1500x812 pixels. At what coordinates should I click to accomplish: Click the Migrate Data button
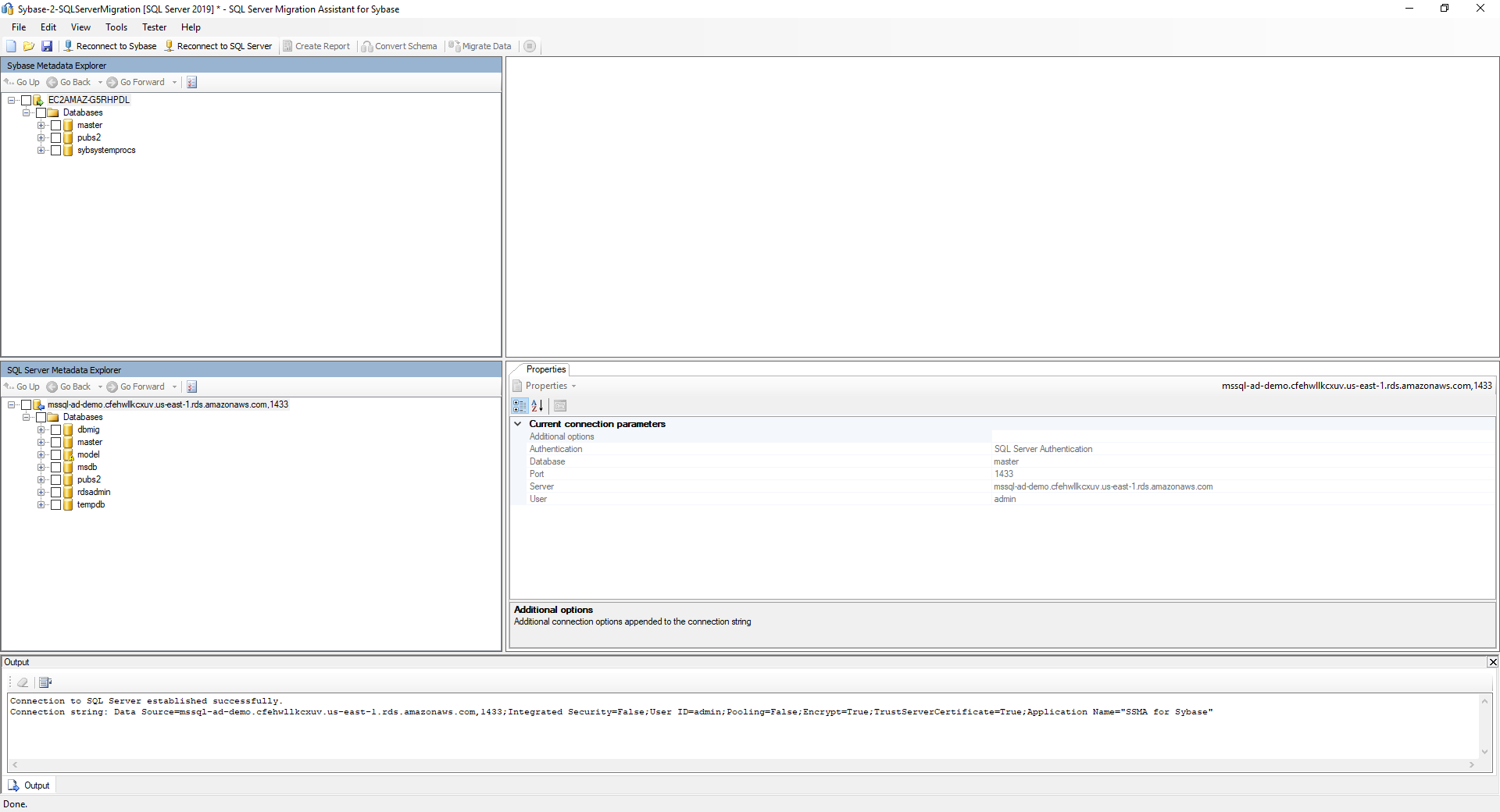tap(480, 46)
